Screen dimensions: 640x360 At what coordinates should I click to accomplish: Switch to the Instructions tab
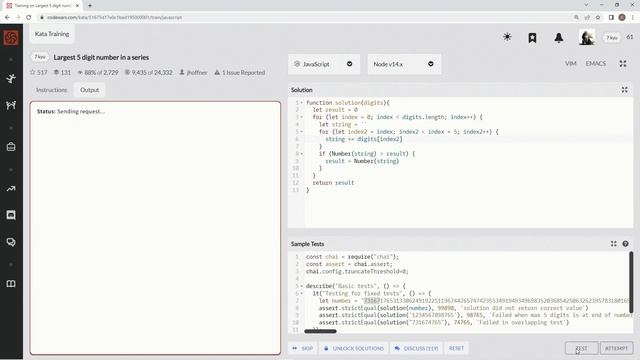(51, 90)
